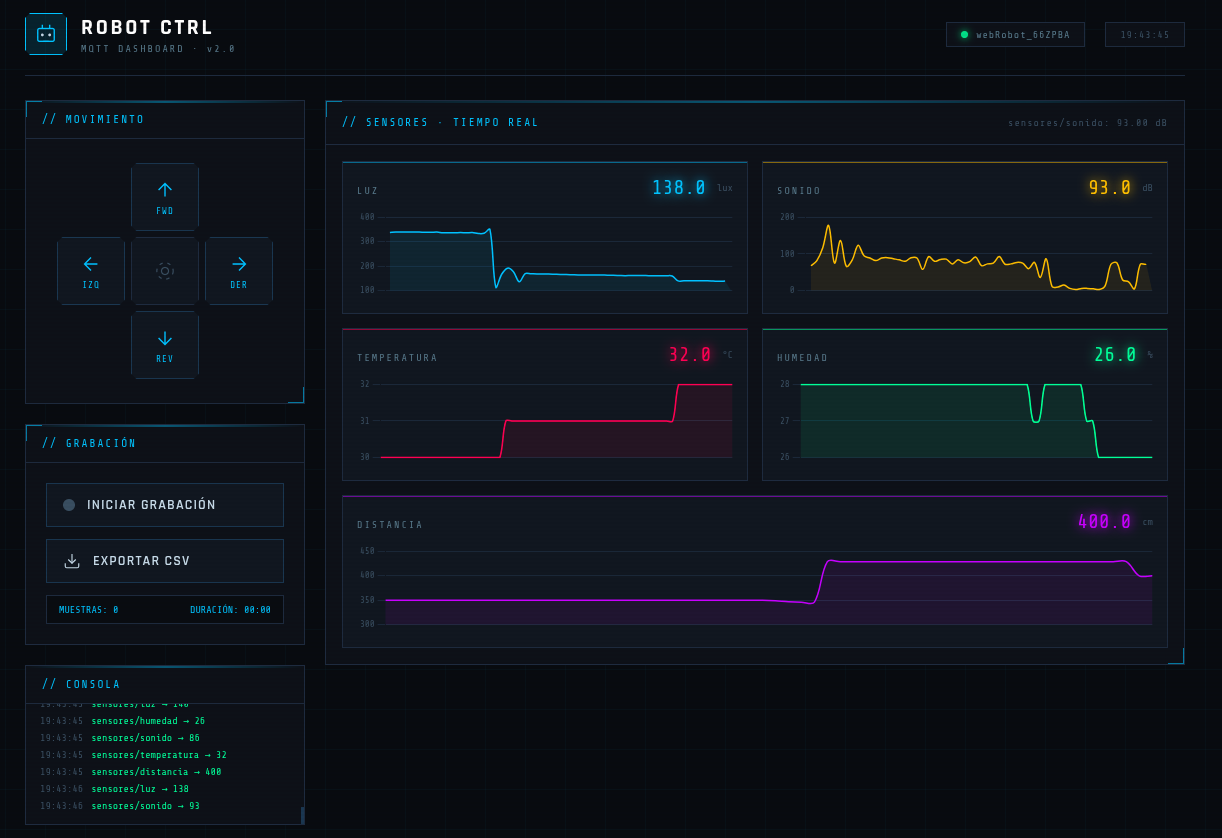1222x838 pixels.
Task: Click the HUMEDAD card label
Action: [803, 358]
